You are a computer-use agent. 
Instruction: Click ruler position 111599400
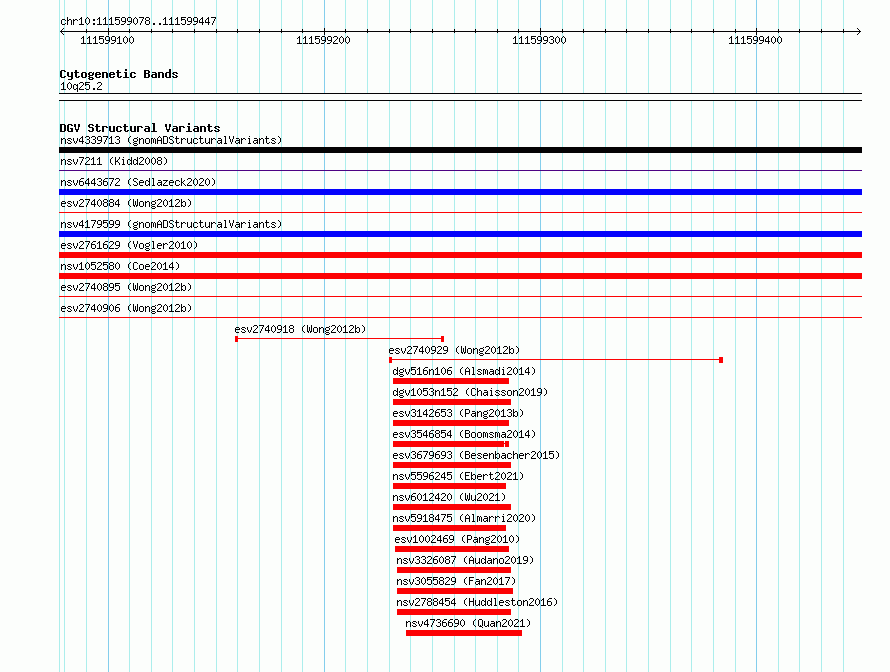(755, 40)
